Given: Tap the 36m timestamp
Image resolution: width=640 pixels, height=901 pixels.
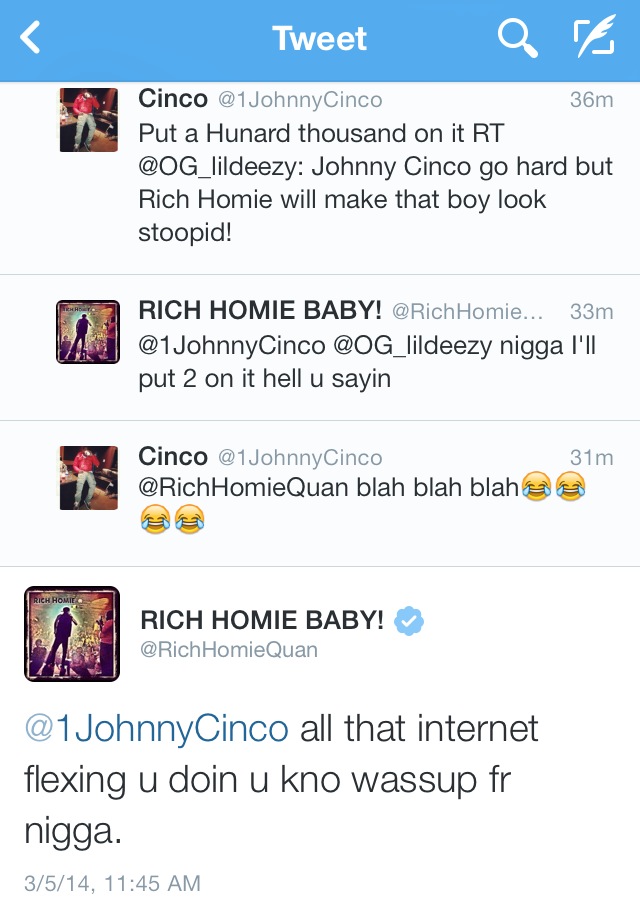Looking at the screenshot, I should (592, 99).
